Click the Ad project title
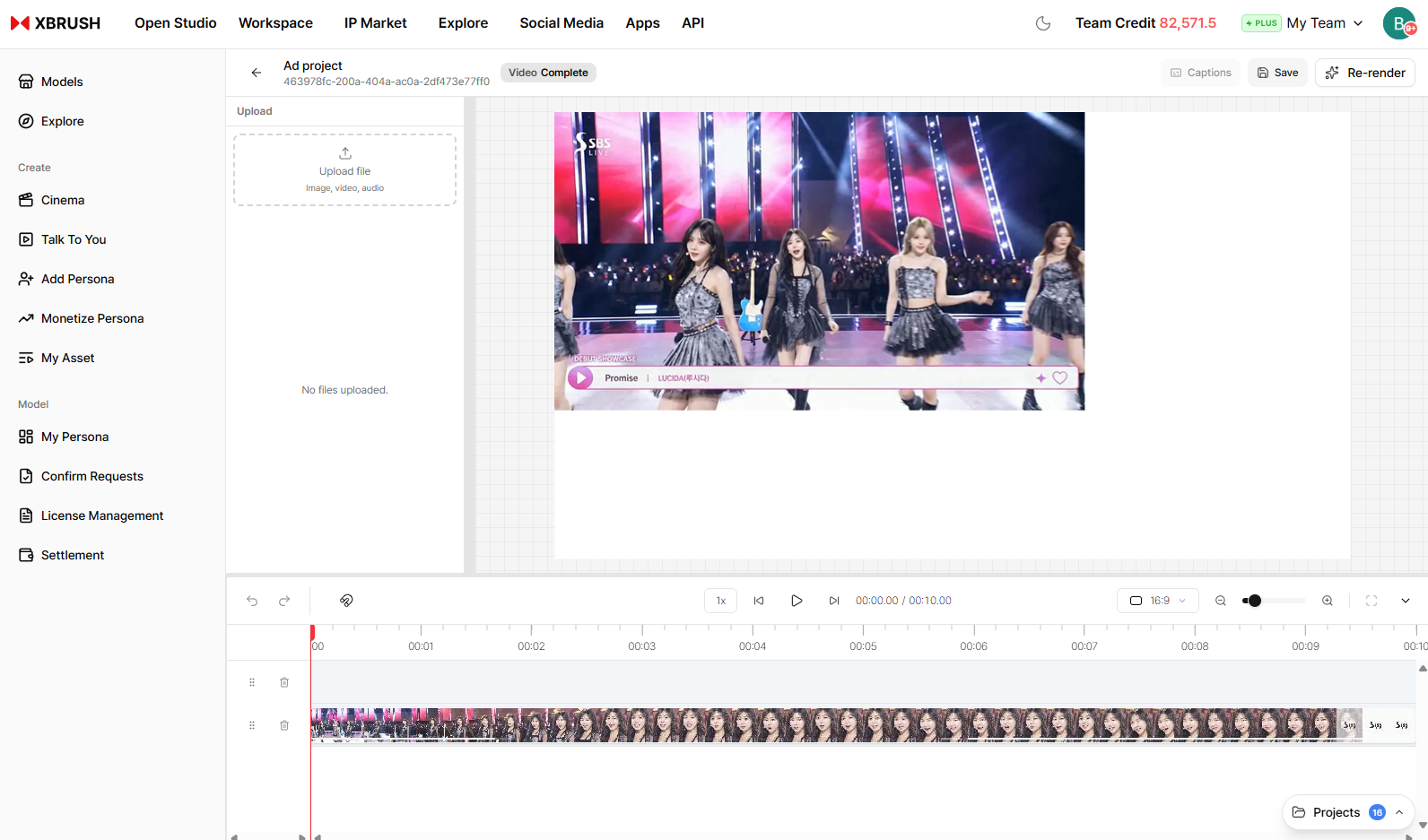1428x840 pixels. click(x=313, y=65)
